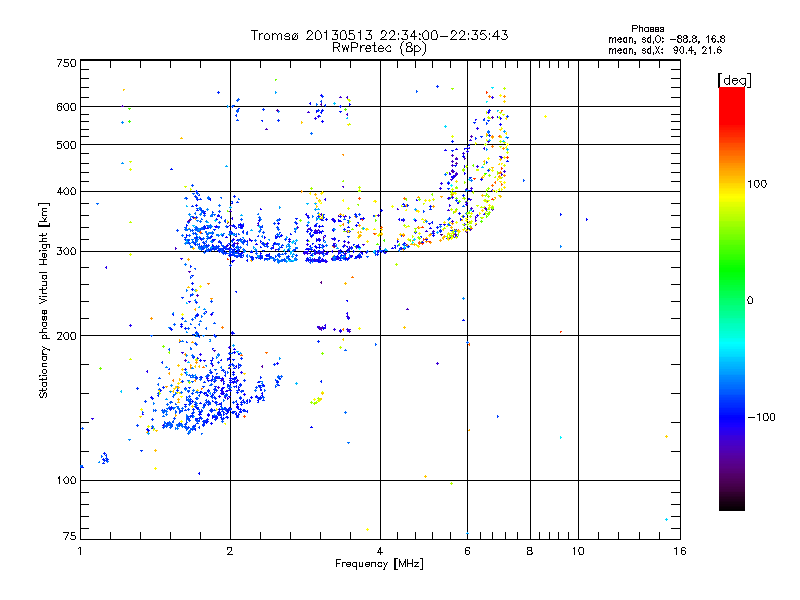
Task: Click the colorbar tick label "0"
Action: point(749,301)
